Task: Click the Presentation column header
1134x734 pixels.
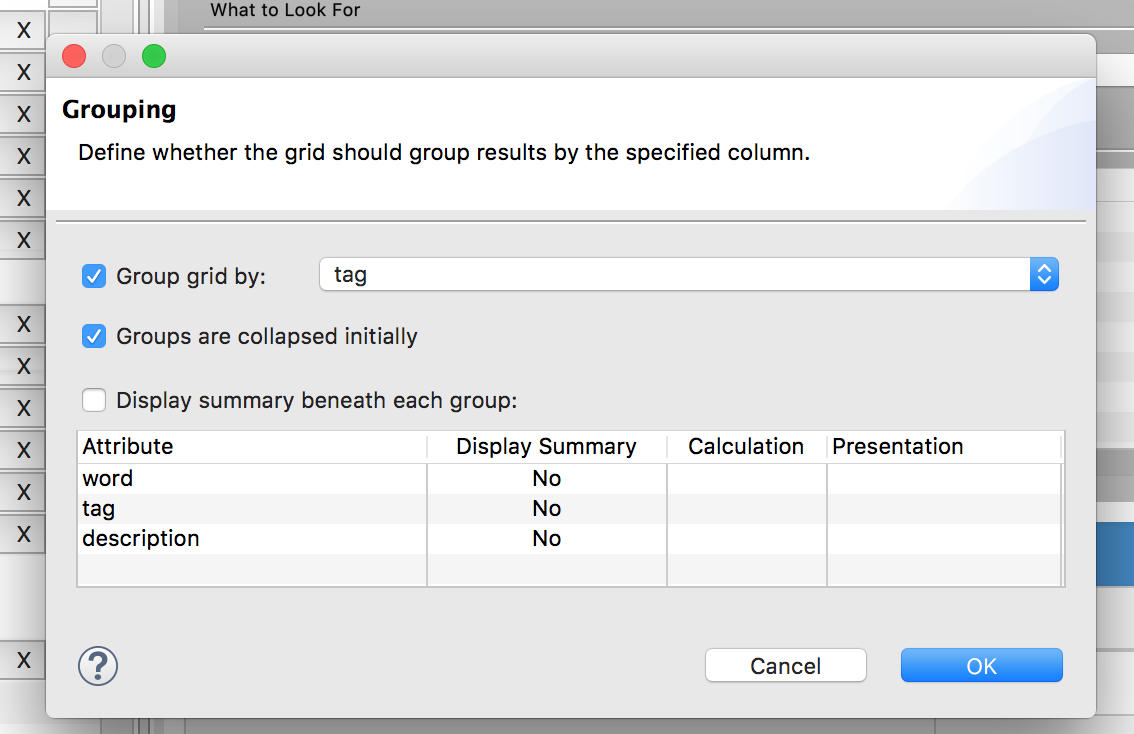Action: pyautogui.click(x=944, y=446)
